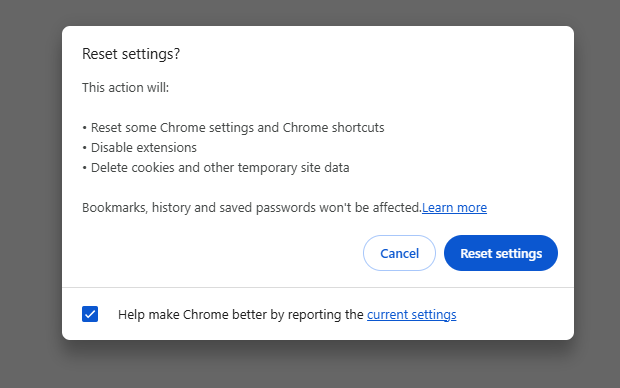The image size is (620, 388).
Task: Select 'Reset some Chrome settings and Chrome shortcuts'
Action: [238, 128]
